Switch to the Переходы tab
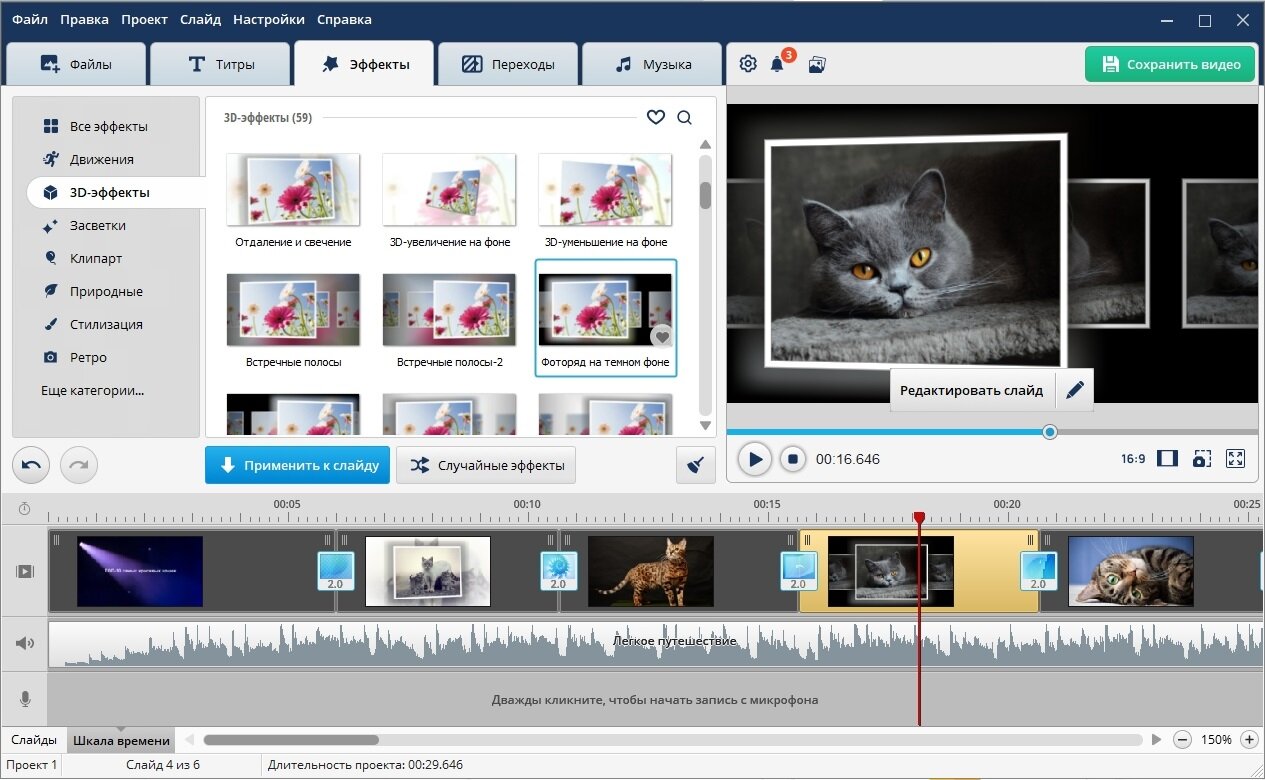This screenshot has height=780, width=1265. coord(509,64)
